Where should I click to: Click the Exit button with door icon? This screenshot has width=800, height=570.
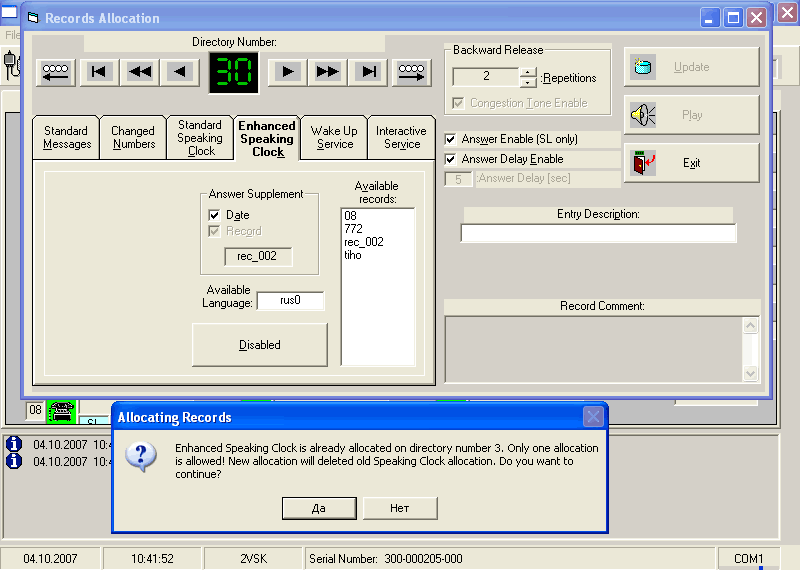click(691, 163)
